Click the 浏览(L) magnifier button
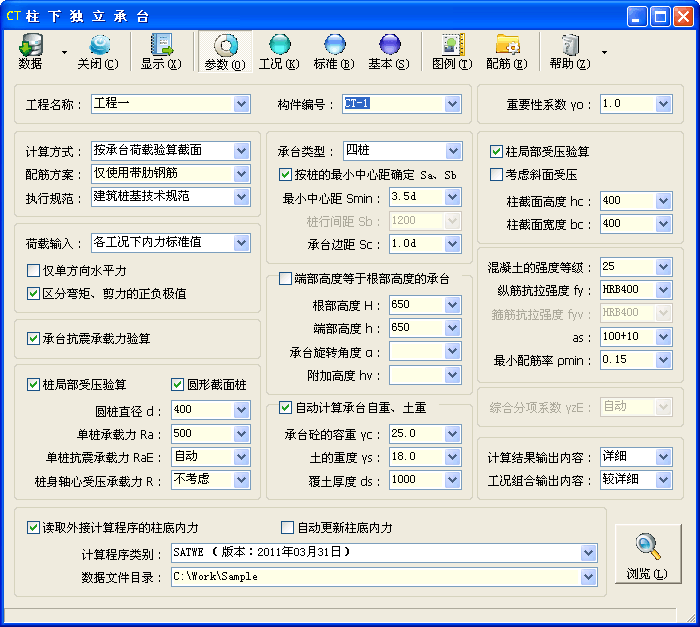Screen dimensions: 700x627 coord(648,554)
